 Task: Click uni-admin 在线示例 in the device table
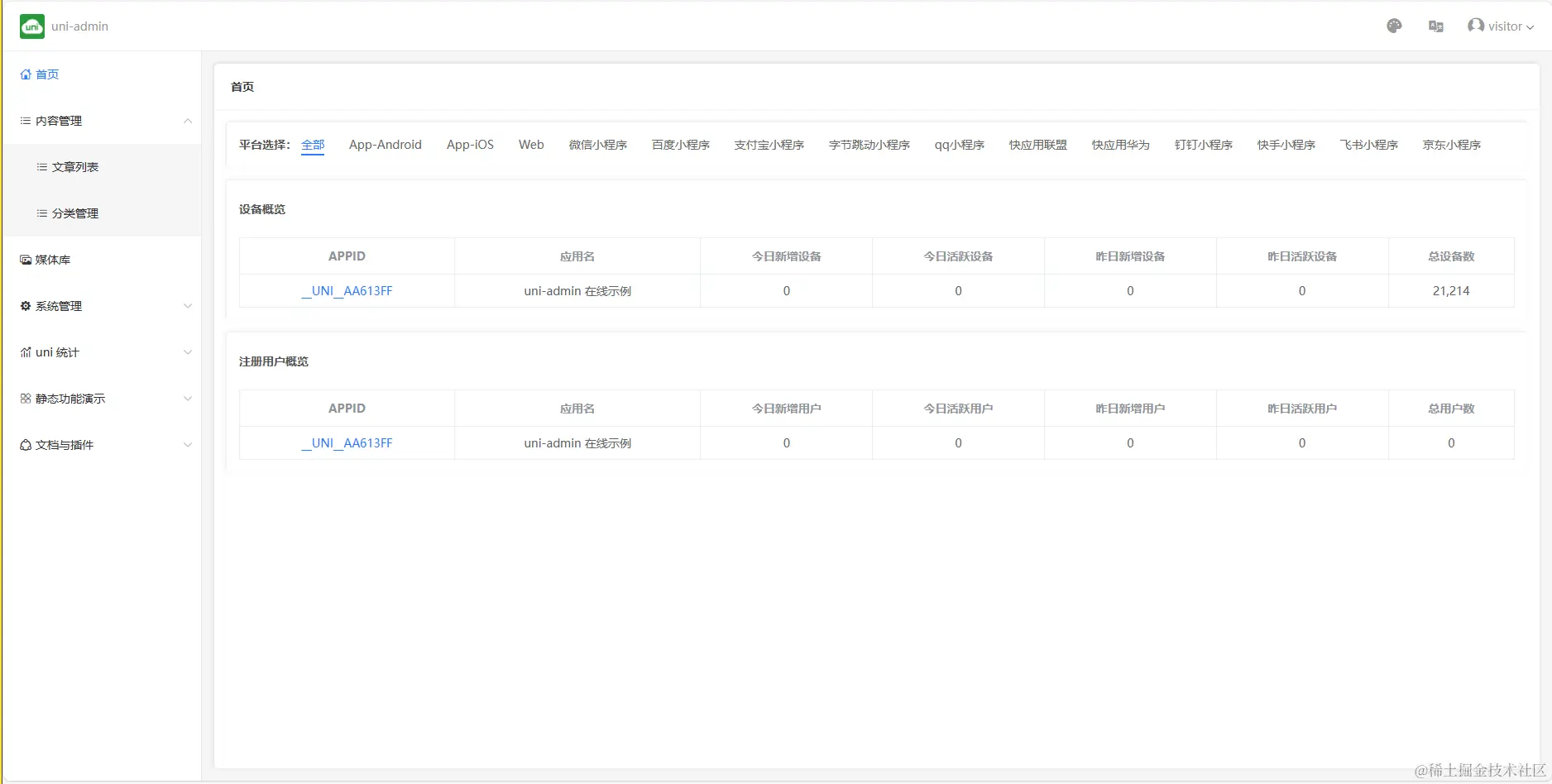tap(577, 291)
